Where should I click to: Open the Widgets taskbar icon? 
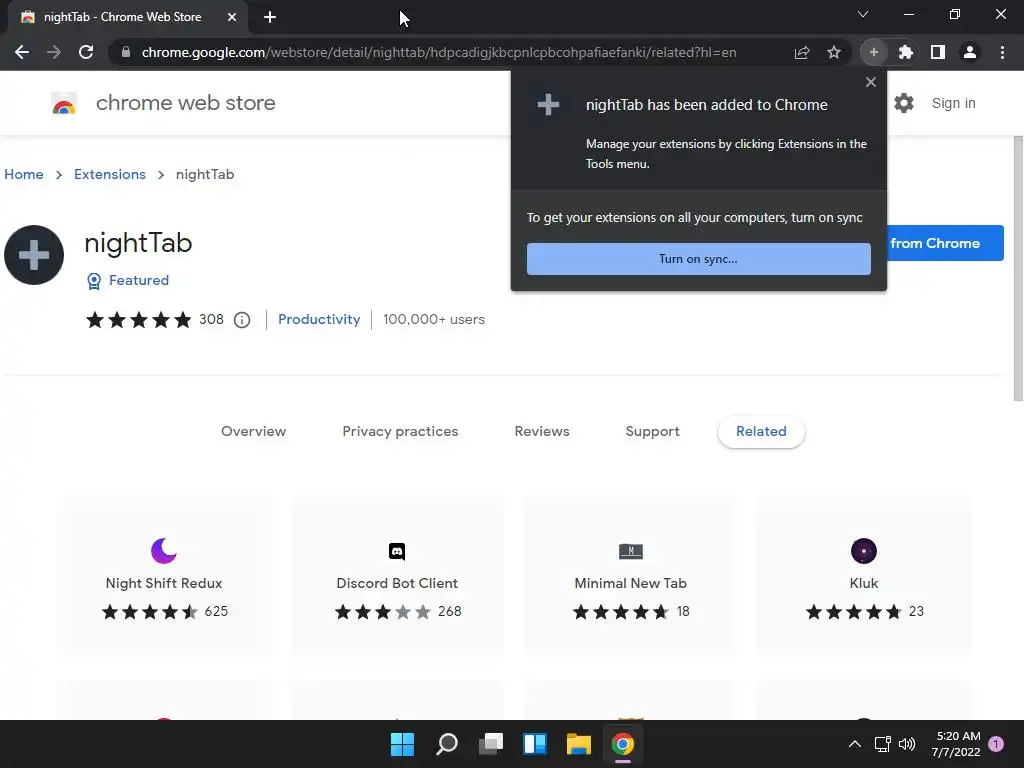pyautogui.click(x=535, y=744)
